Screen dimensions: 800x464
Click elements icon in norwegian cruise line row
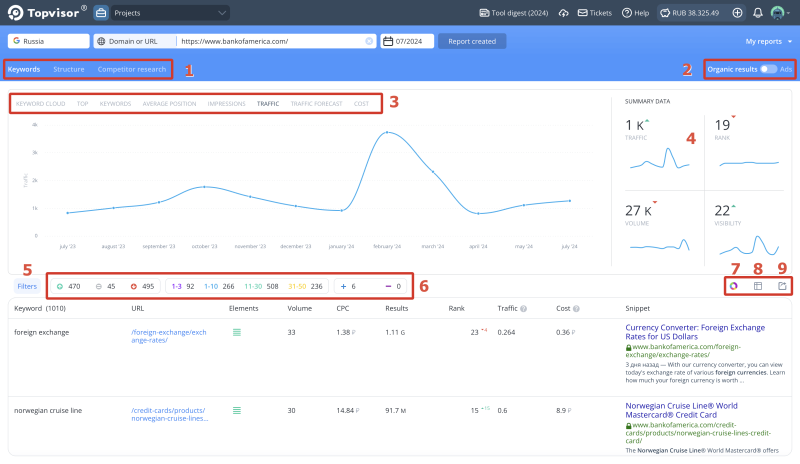coord(237,410)
